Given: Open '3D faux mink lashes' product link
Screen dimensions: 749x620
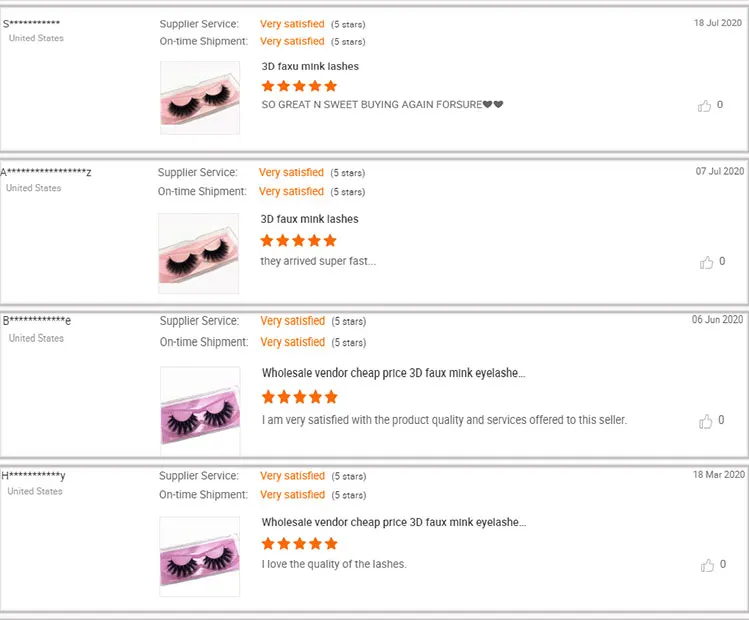Looking at the screenshot, I should point(309,219).
